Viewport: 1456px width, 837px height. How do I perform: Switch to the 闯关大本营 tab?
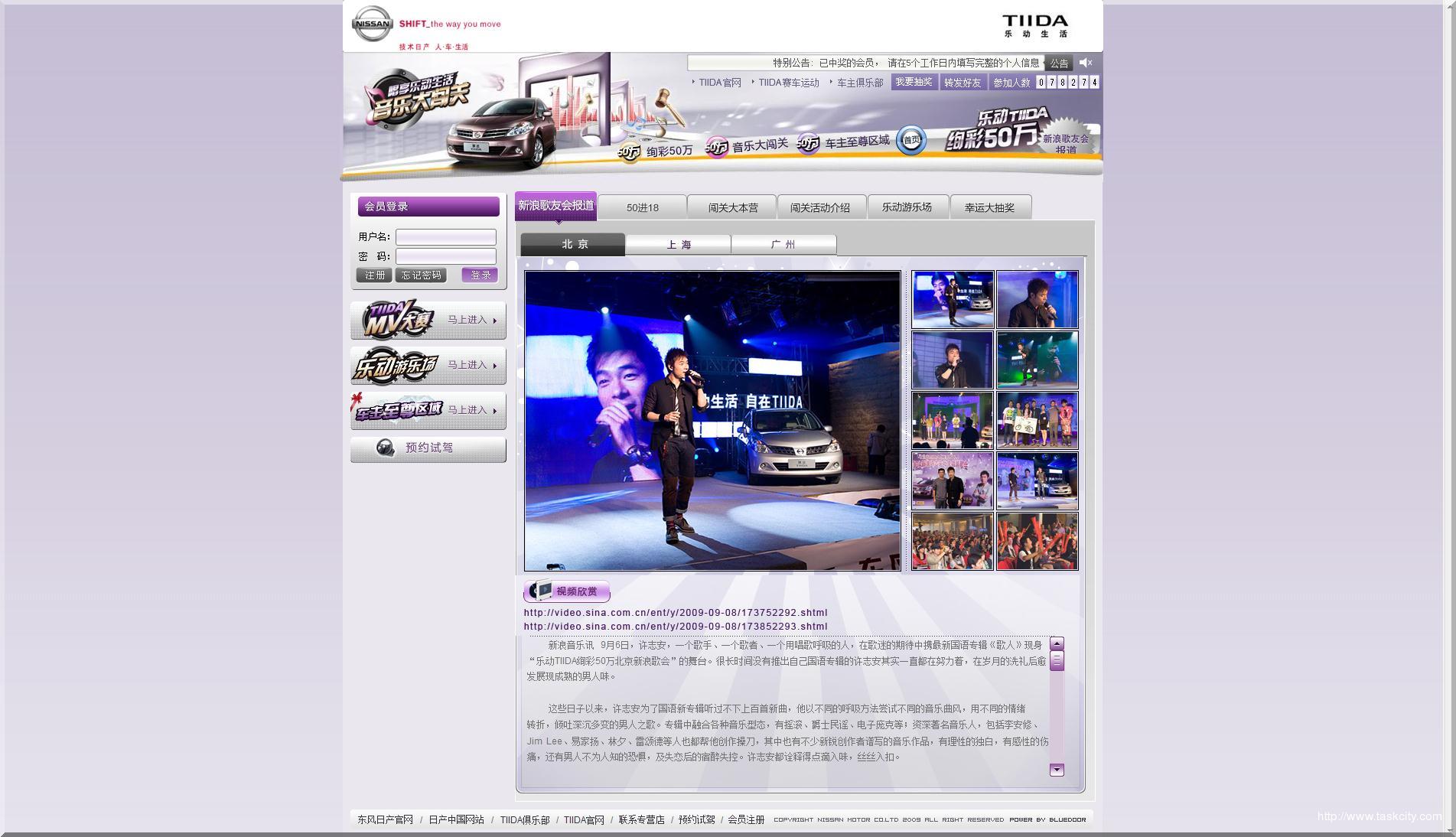click(732, 207)
